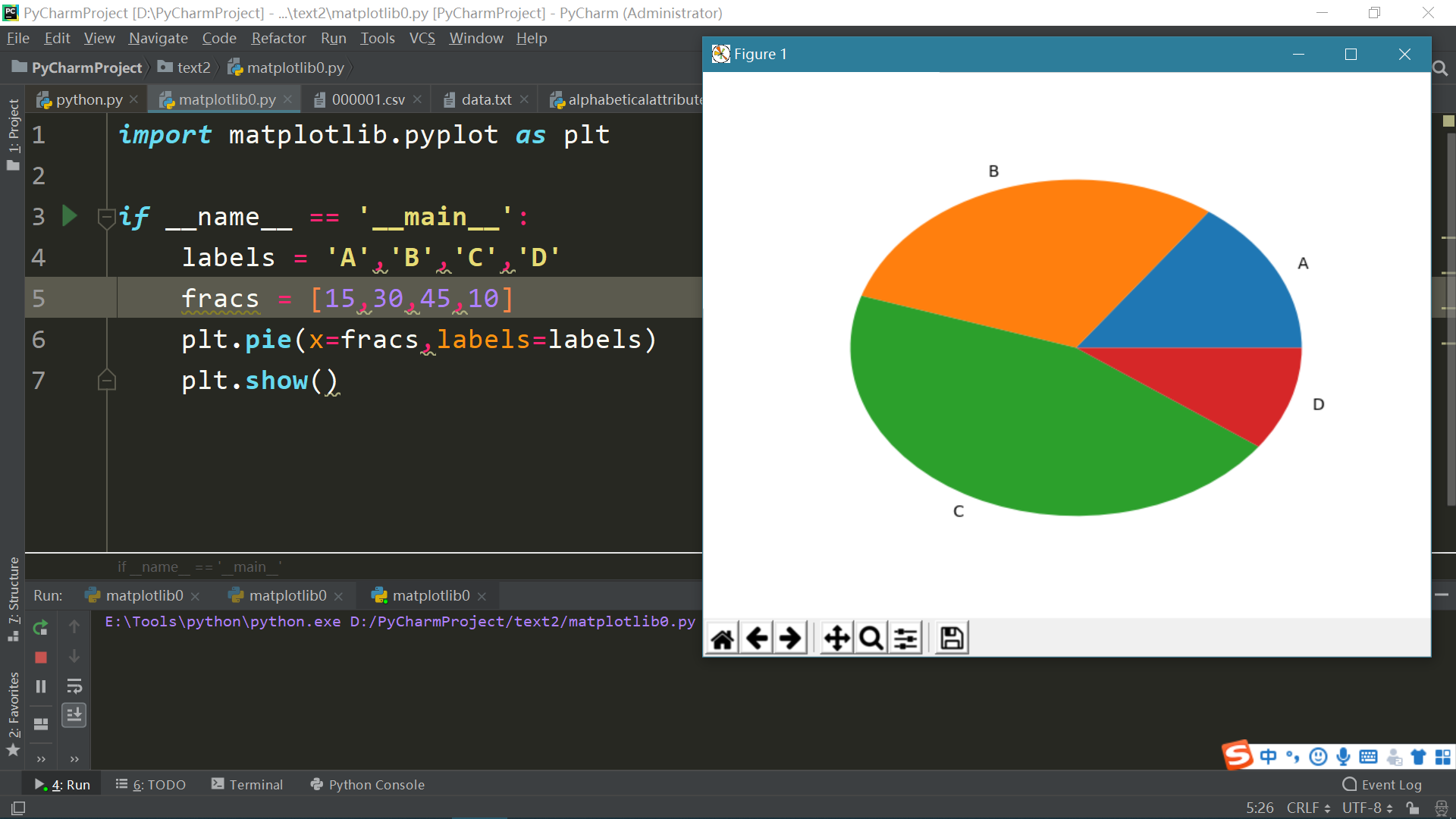1456x819 pixels.
Task: Open the Code menu
Action: [216, 38]
